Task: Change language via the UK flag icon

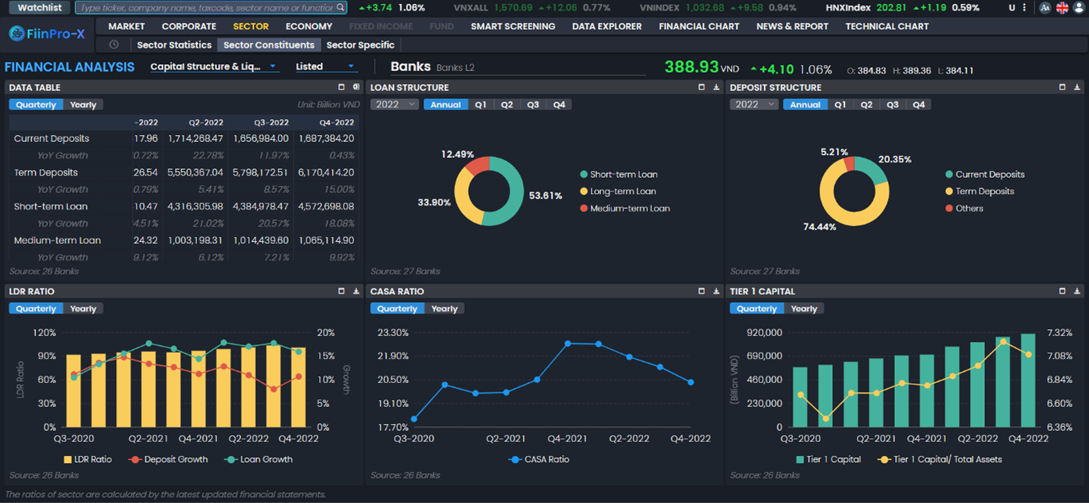Action: click(x=1061, y=8)
